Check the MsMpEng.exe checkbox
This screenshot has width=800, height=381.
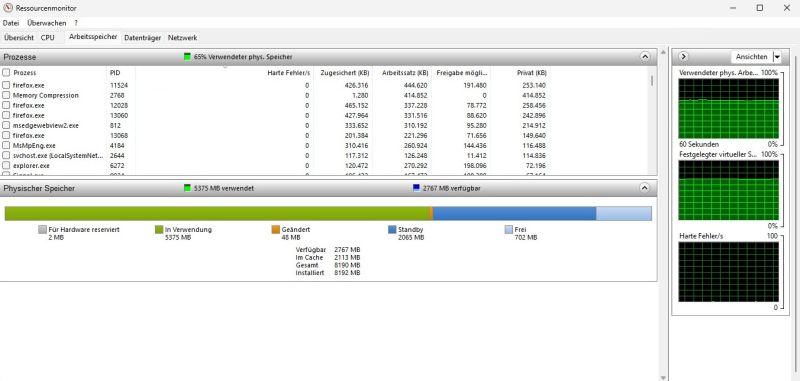coord(6,145)
